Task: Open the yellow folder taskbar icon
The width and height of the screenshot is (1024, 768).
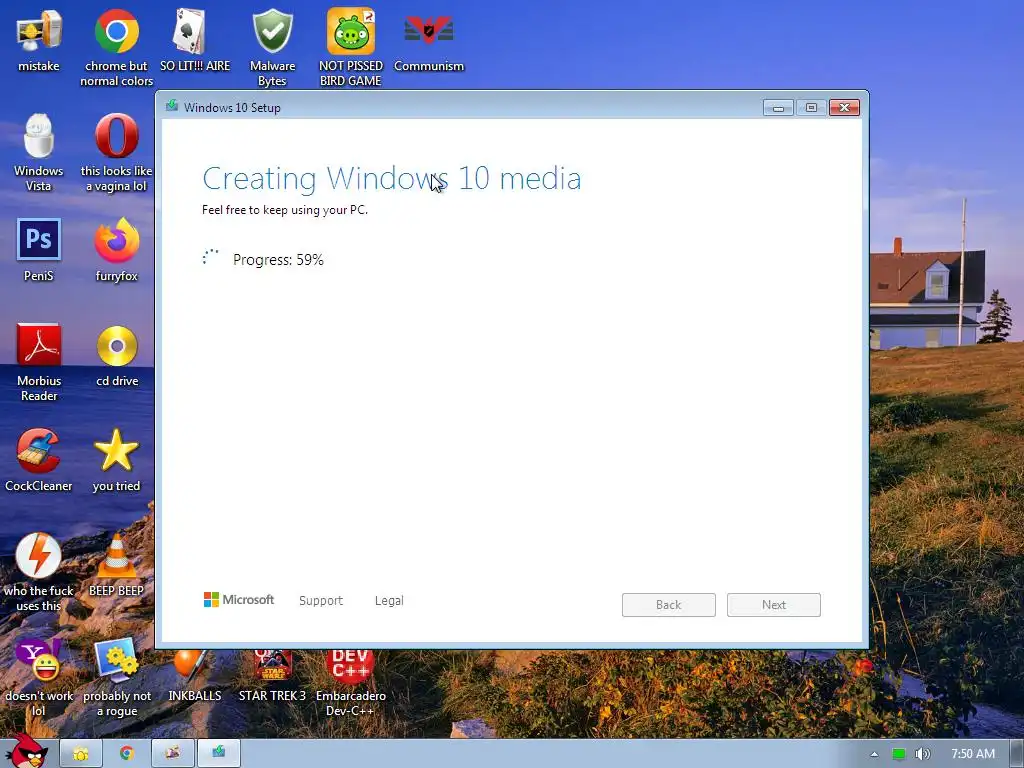Action: coord(81,754)
